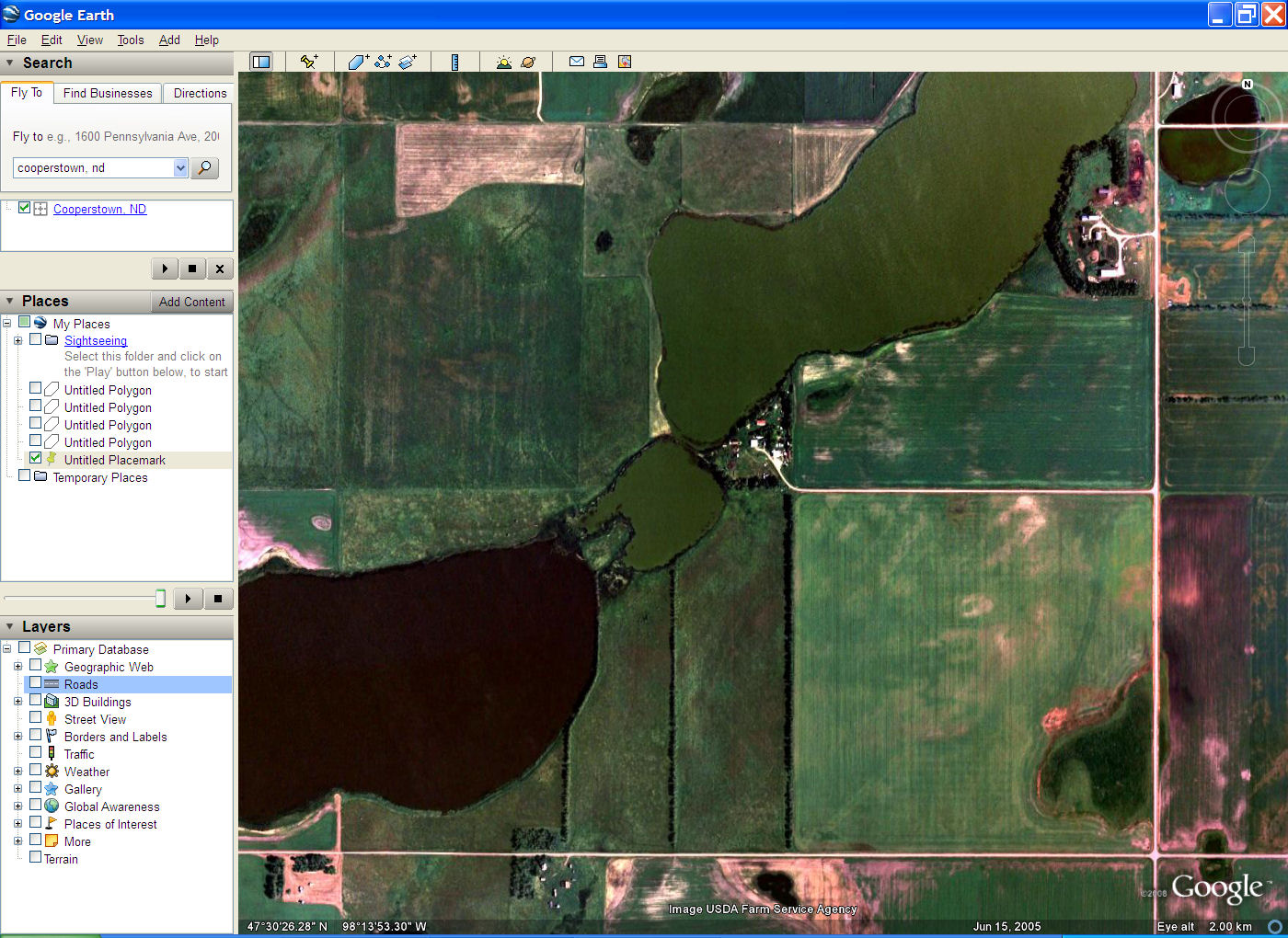Open the Cooperstown, ND result link
Screen dimensions: 1288x938
[99, 209]
